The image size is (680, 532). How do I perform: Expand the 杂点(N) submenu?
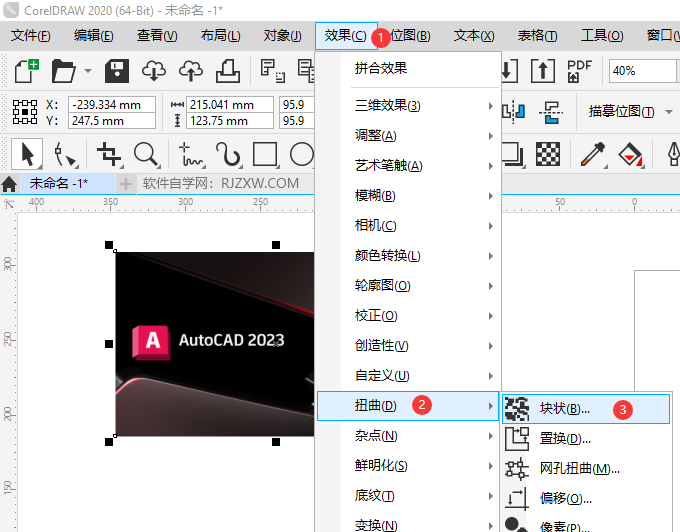408,436
